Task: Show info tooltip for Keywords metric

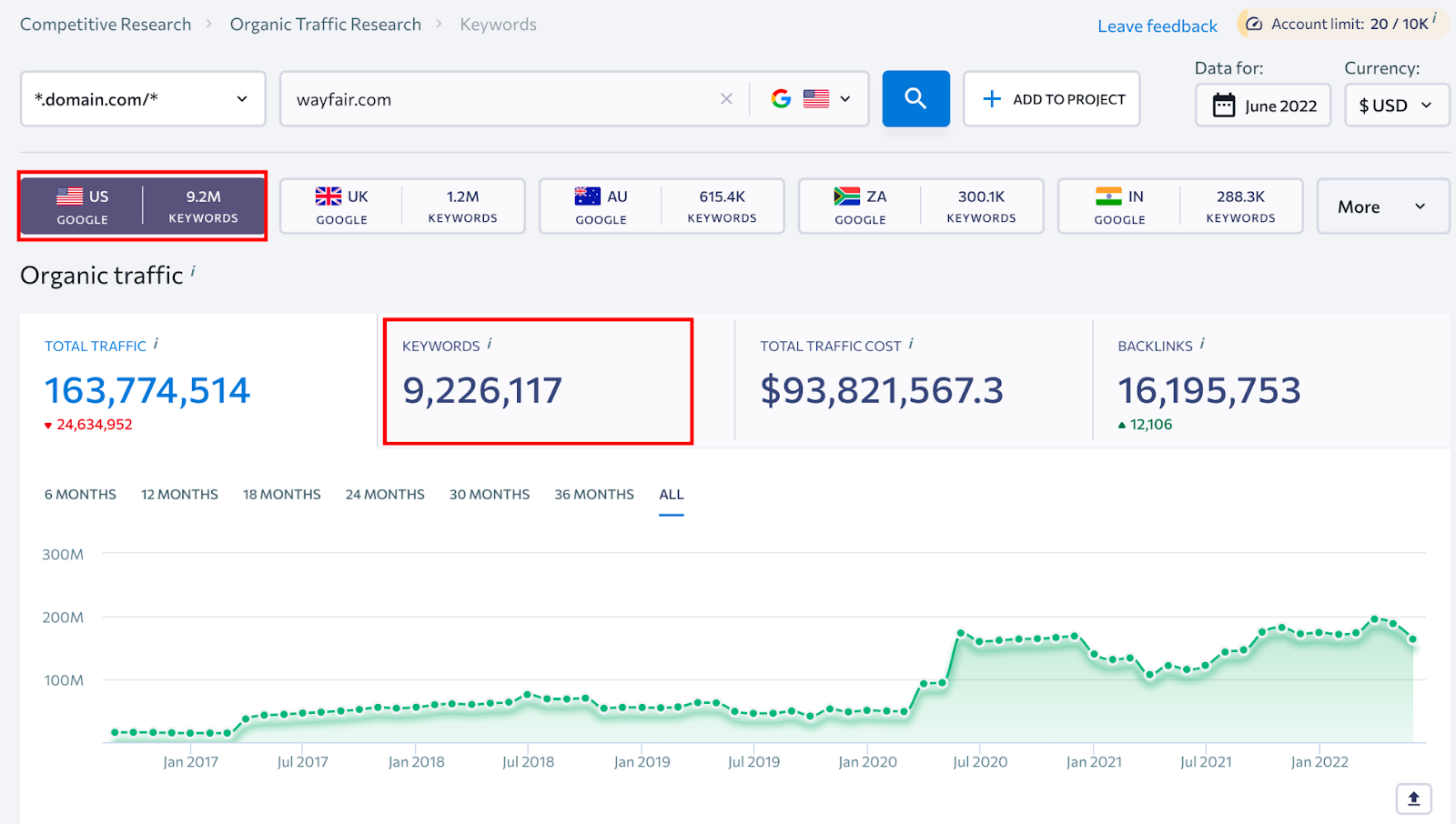Action: (490, 344)
